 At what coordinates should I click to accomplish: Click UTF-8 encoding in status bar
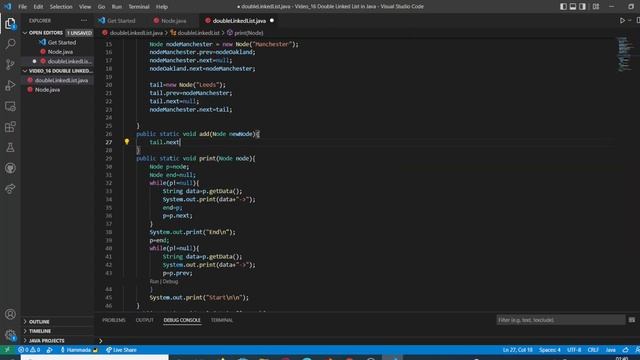(574, 350)
